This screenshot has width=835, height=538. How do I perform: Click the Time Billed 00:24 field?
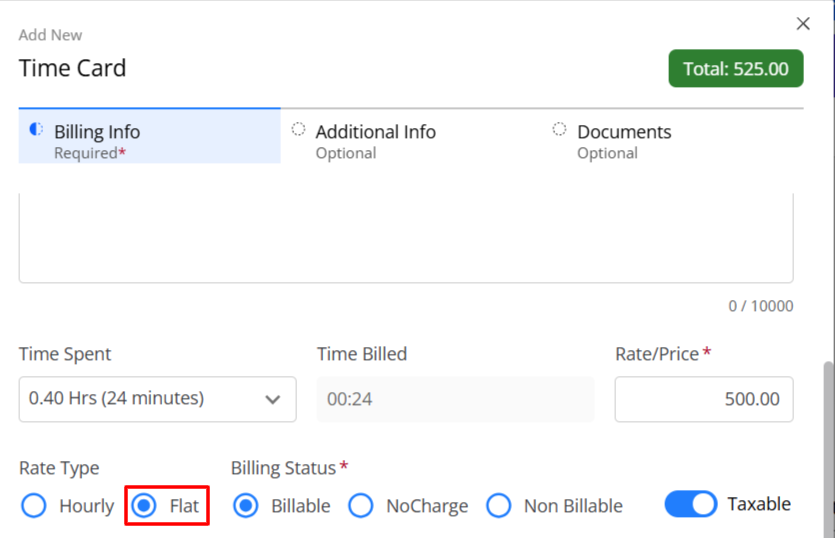point(455,399)
